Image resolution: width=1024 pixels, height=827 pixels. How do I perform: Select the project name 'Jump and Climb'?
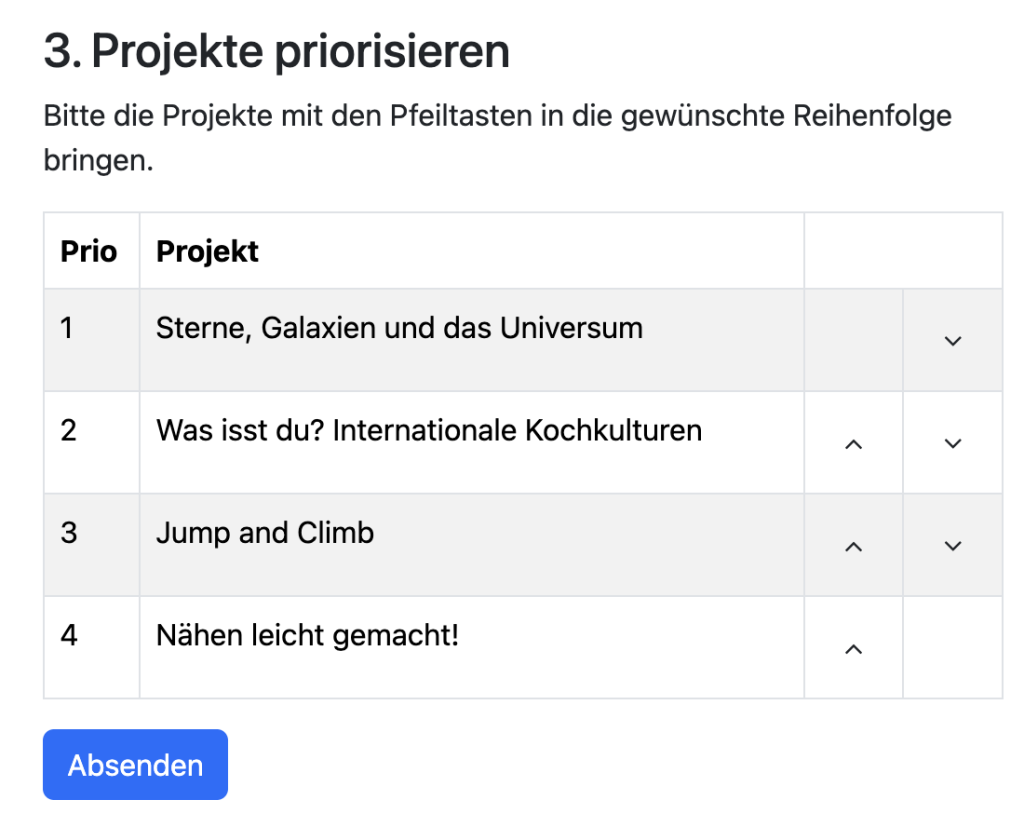(265, 533)
